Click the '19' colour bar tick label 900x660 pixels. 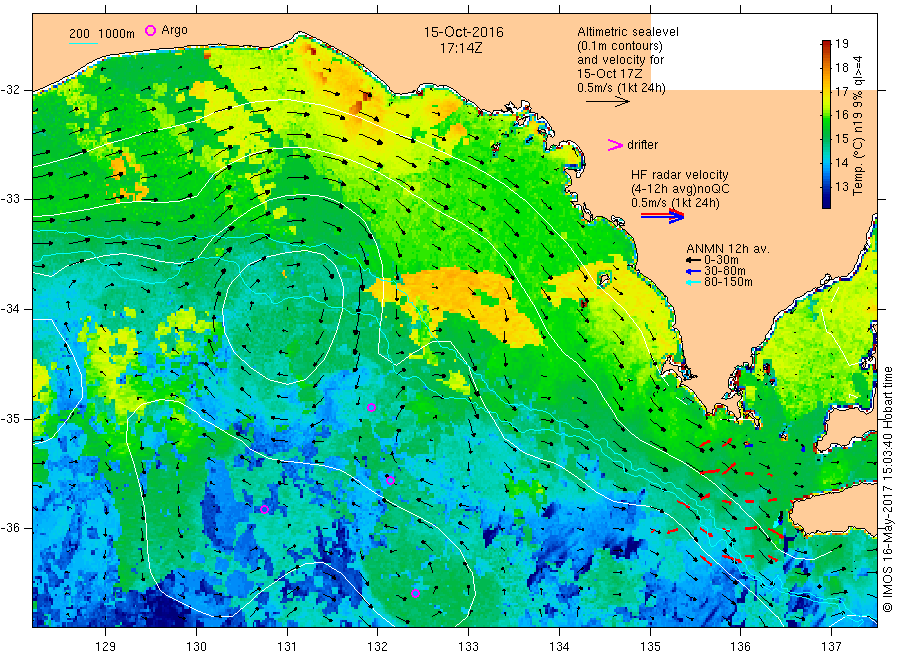click(841, 44)
